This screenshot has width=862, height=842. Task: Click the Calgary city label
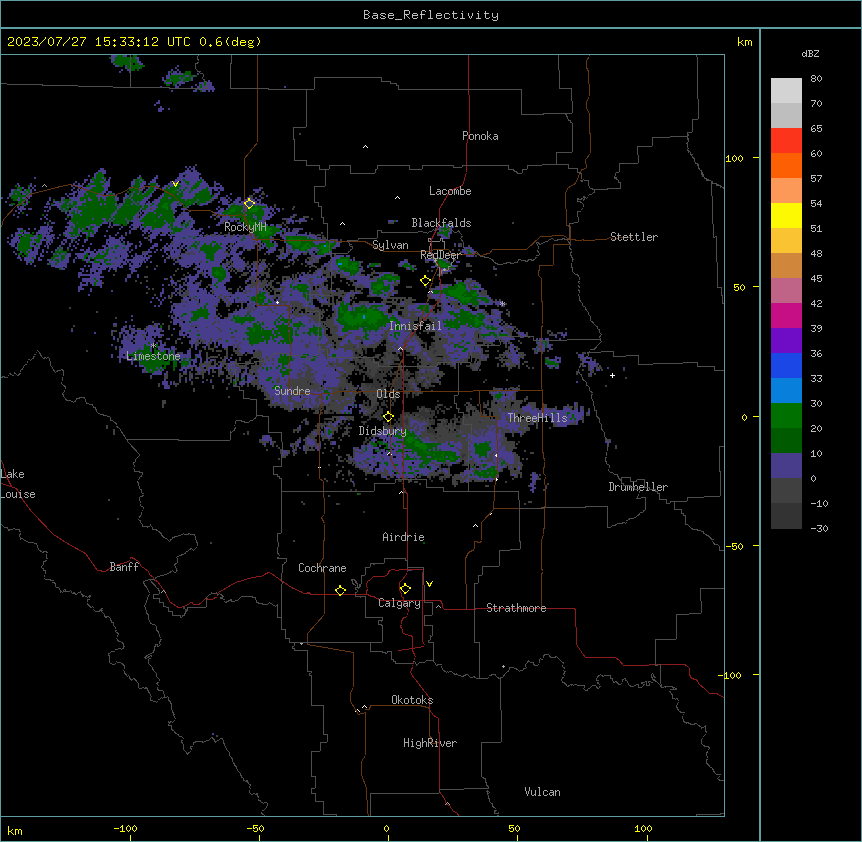(399, 603)
